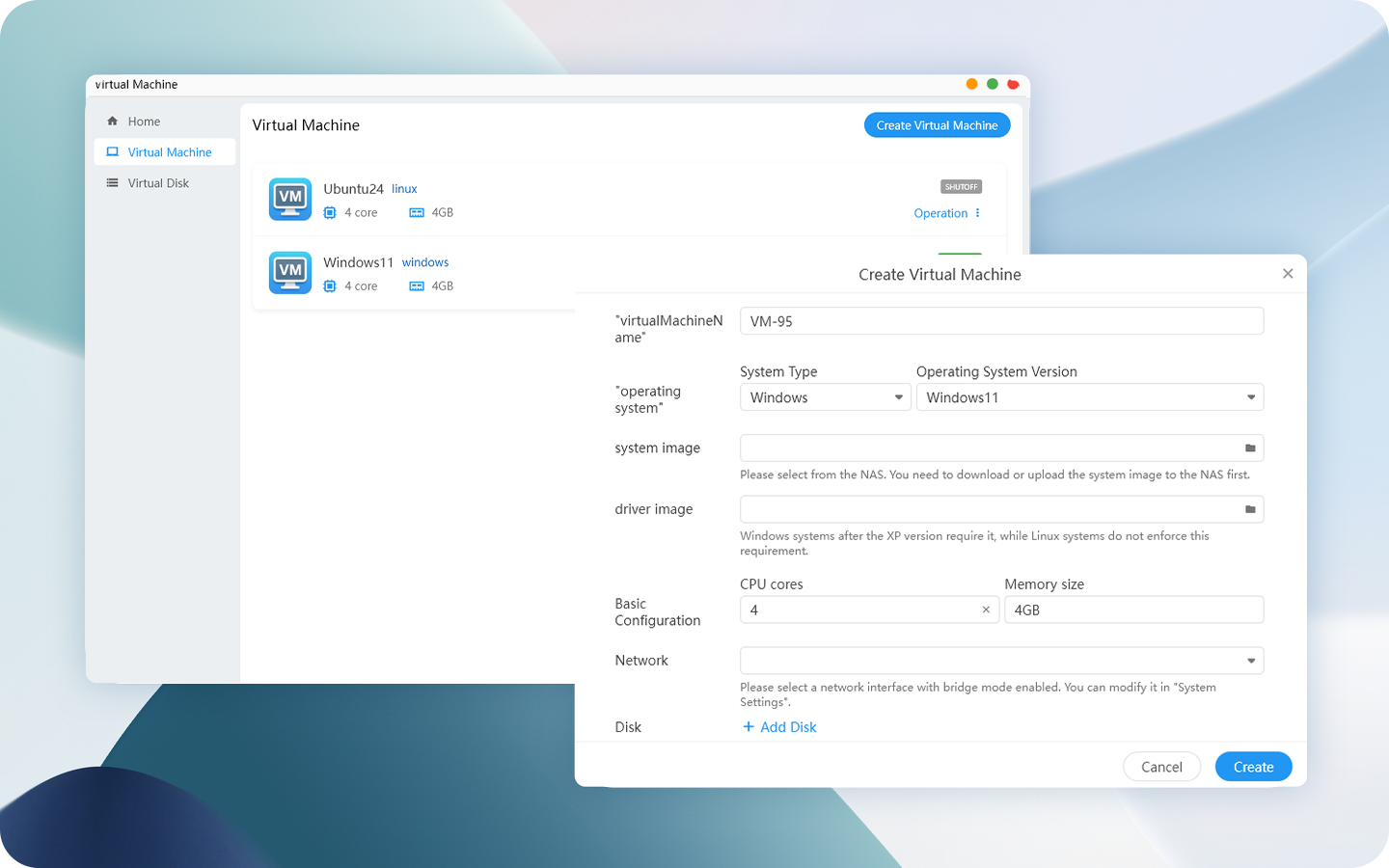Screen dimensions: 1389x868
Task: Click the linux tag on Ubuntu24
Action: pyautogui.click(x=404, y=189)
